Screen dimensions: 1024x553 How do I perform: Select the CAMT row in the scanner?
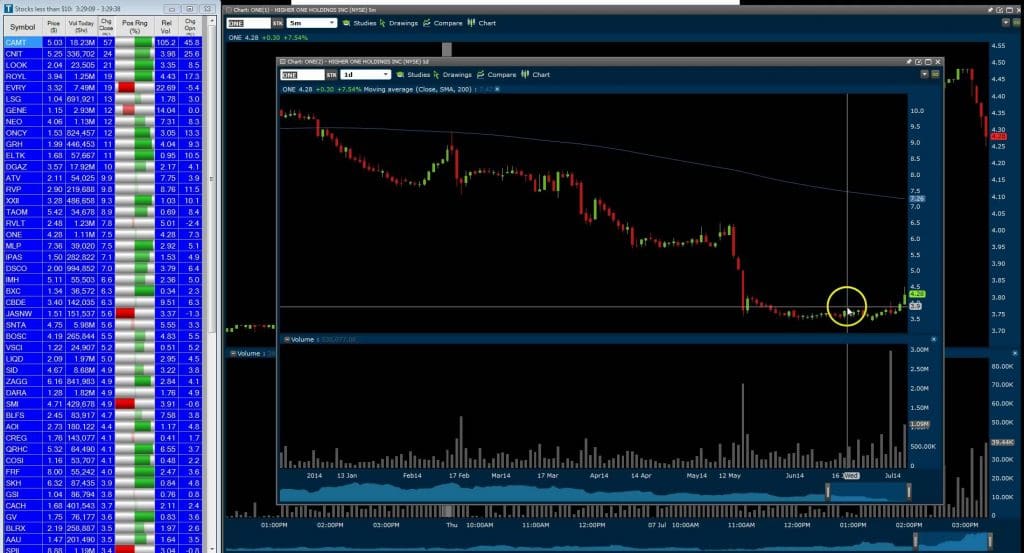[103, 42]
